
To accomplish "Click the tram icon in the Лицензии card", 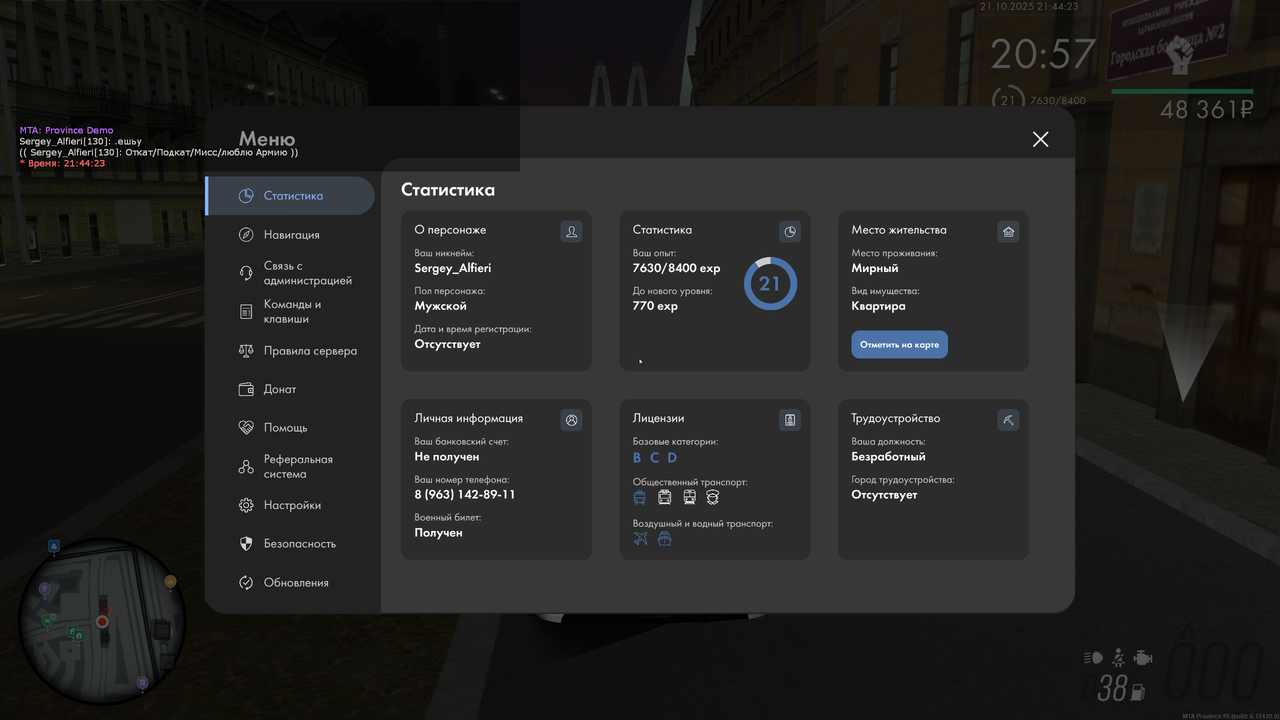I will (665, 497).
